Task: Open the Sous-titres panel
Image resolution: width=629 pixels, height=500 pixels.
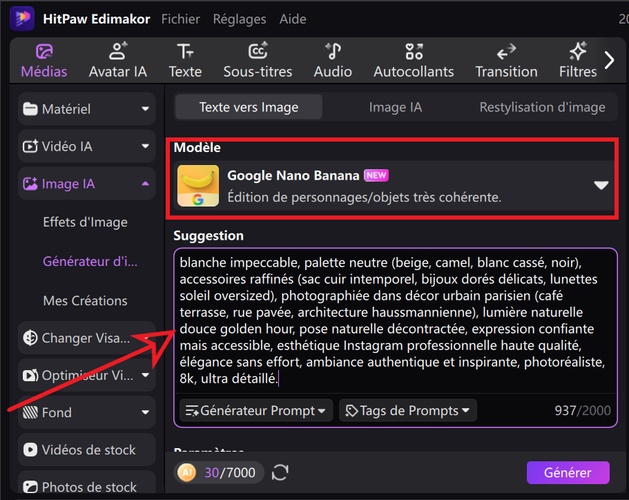Action: point(258,61)
